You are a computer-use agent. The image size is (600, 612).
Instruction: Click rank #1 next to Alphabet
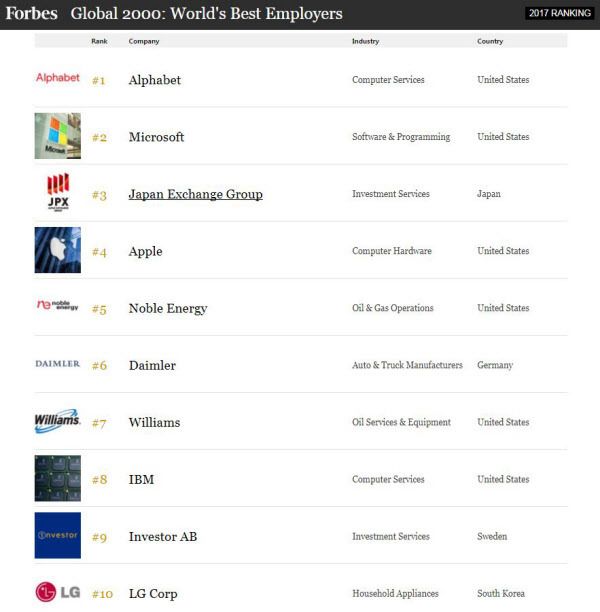tap(98, 81)
